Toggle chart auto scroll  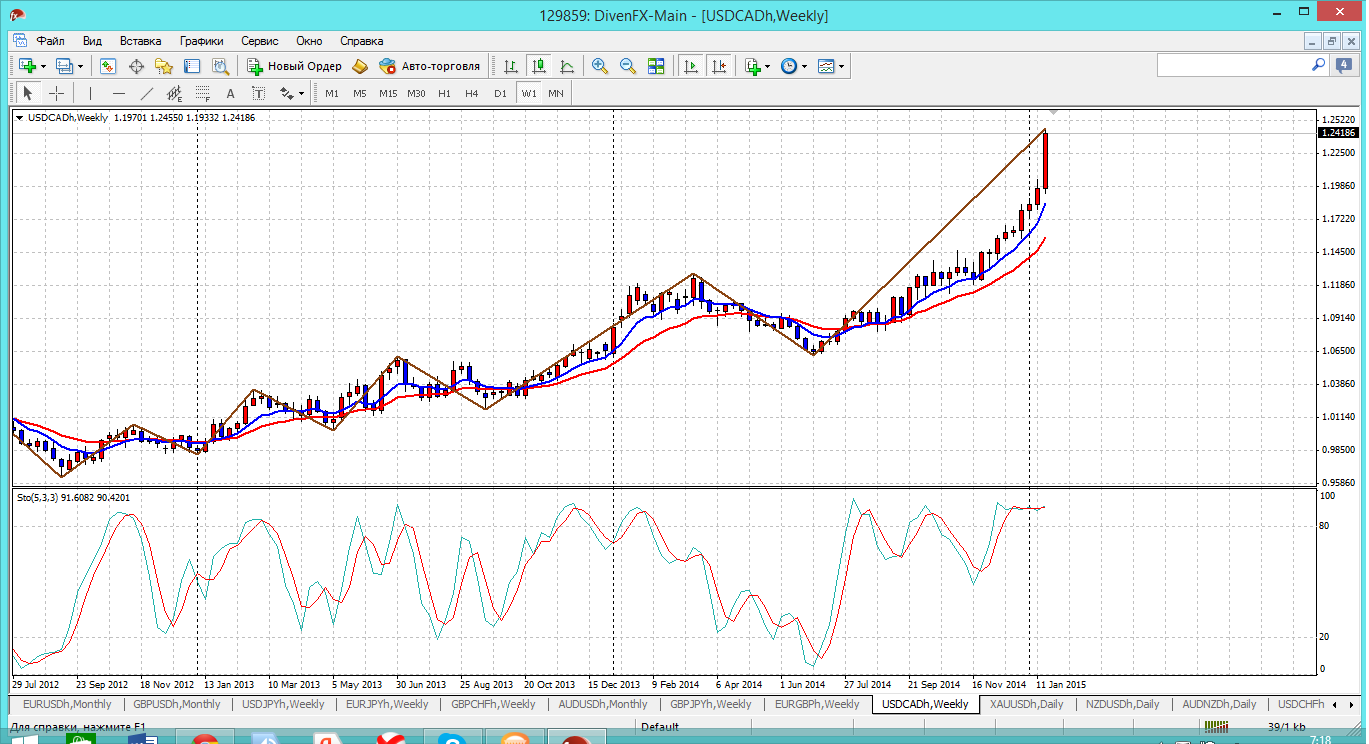(690, 66)
